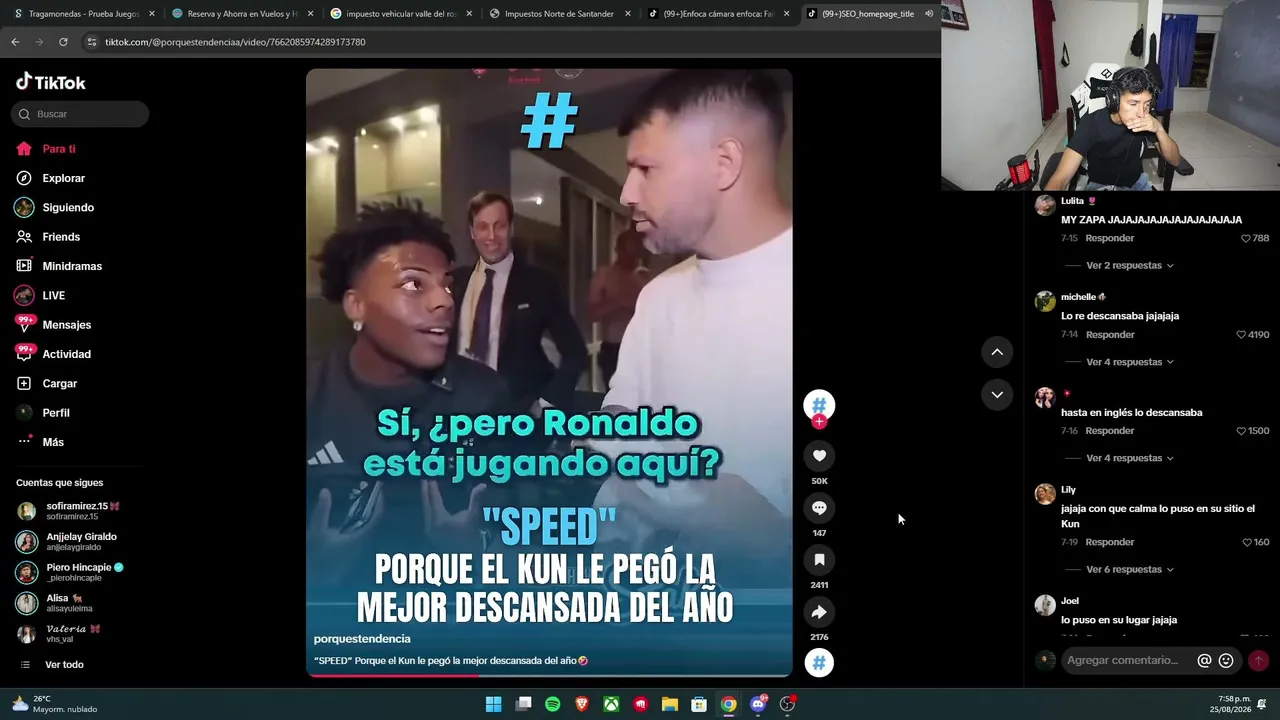Reply to Lulita's comment via Responder

(1110, 239)
